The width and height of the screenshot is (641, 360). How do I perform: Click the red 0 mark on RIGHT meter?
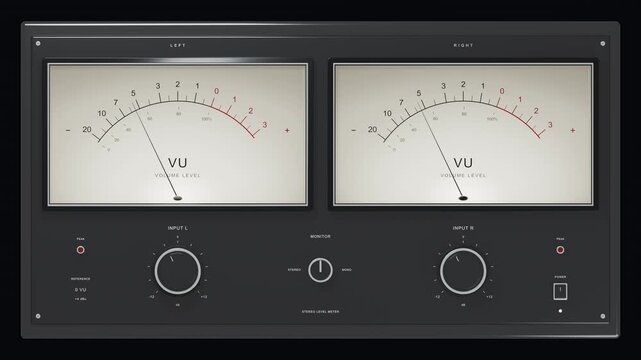502,91
